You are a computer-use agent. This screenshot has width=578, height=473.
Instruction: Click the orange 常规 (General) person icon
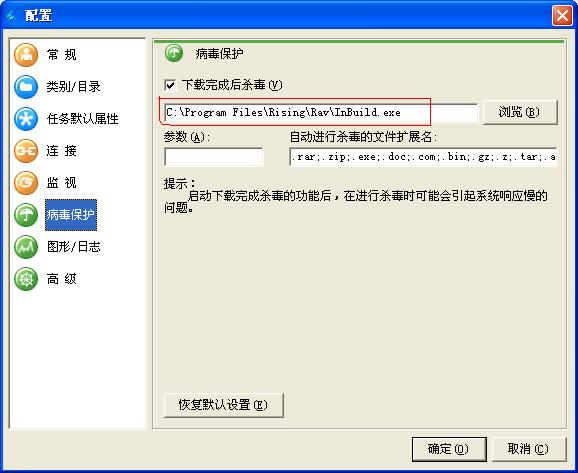[x=26, y=55]
